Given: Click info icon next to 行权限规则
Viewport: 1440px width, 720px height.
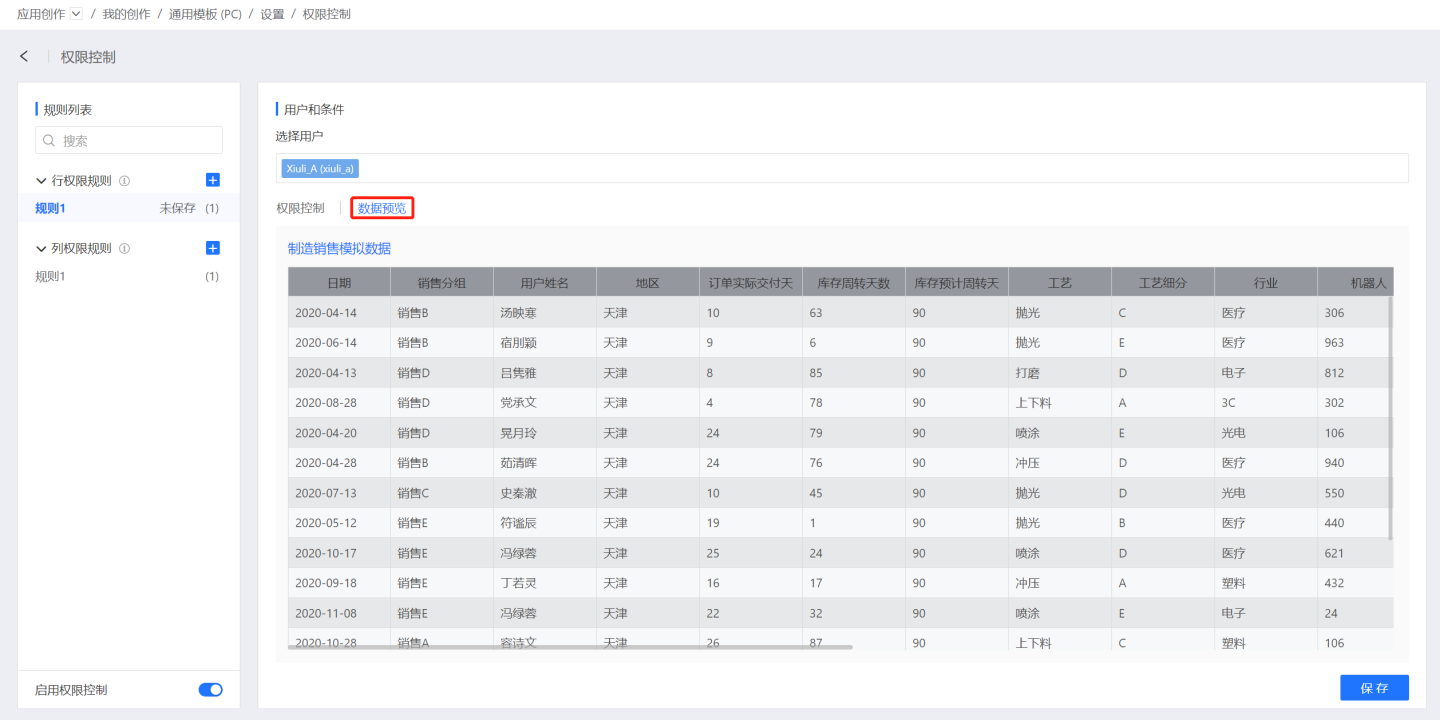Looking at the screenshot, I should [125, 181].
